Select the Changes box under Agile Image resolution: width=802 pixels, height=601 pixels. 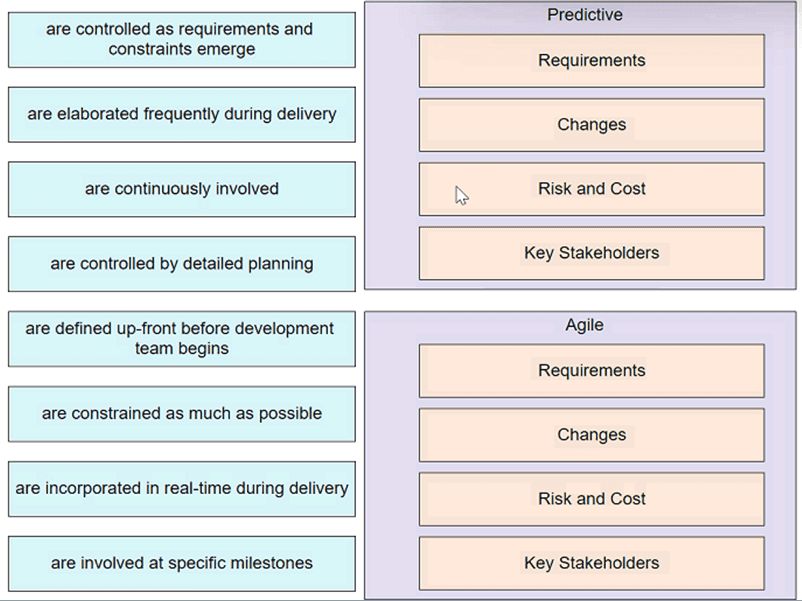click(x=591, y=435)
